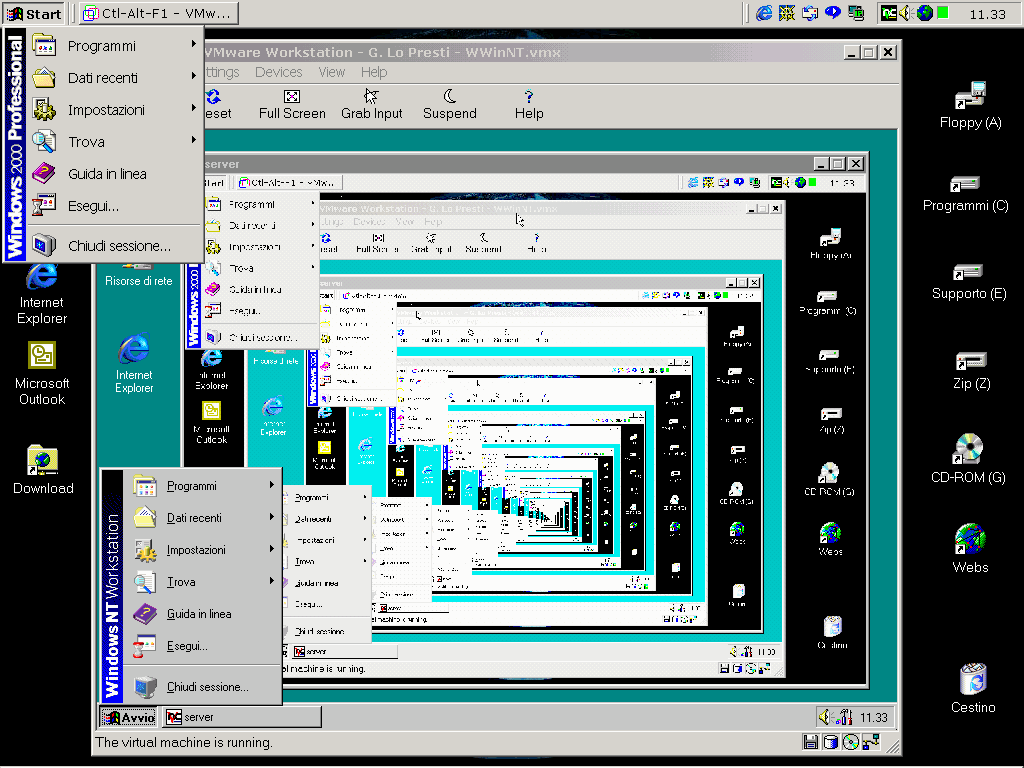Viewport: 1024px width, 768px height.
Task: Click Full Screen toolbar button in VMware
Action: coord(292,105)
